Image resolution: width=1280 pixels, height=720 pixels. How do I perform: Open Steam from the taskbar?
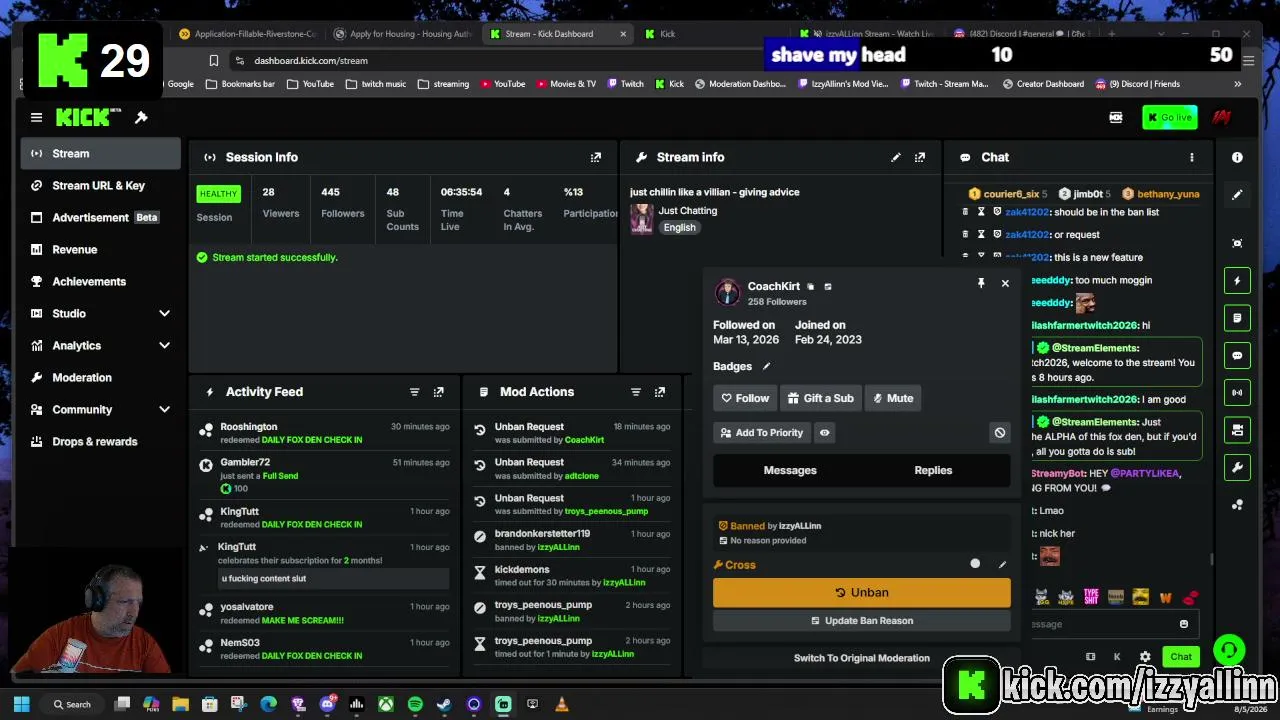(x=444, y=704)
